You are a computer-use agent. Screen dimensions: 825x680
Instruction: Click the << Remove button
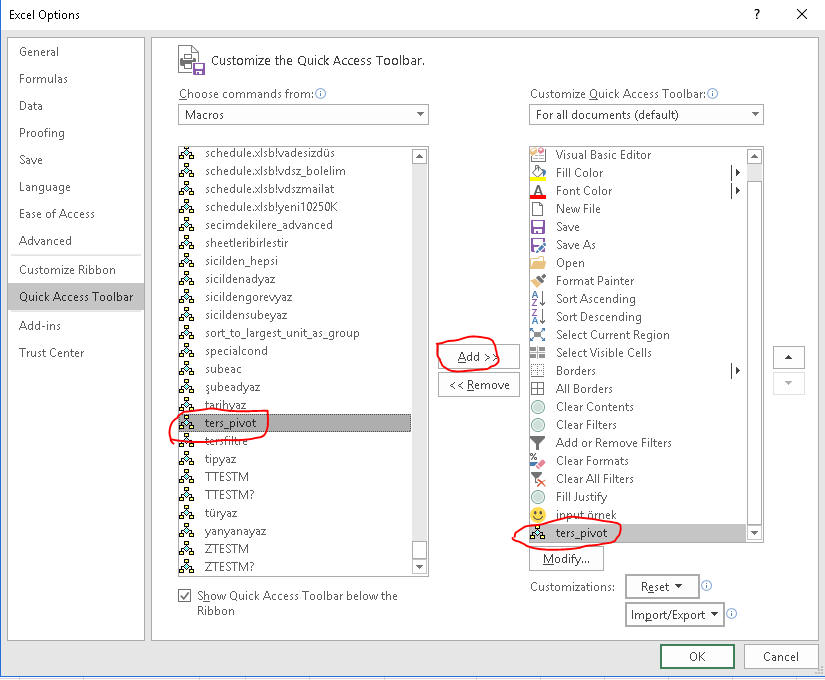[479, 385]
